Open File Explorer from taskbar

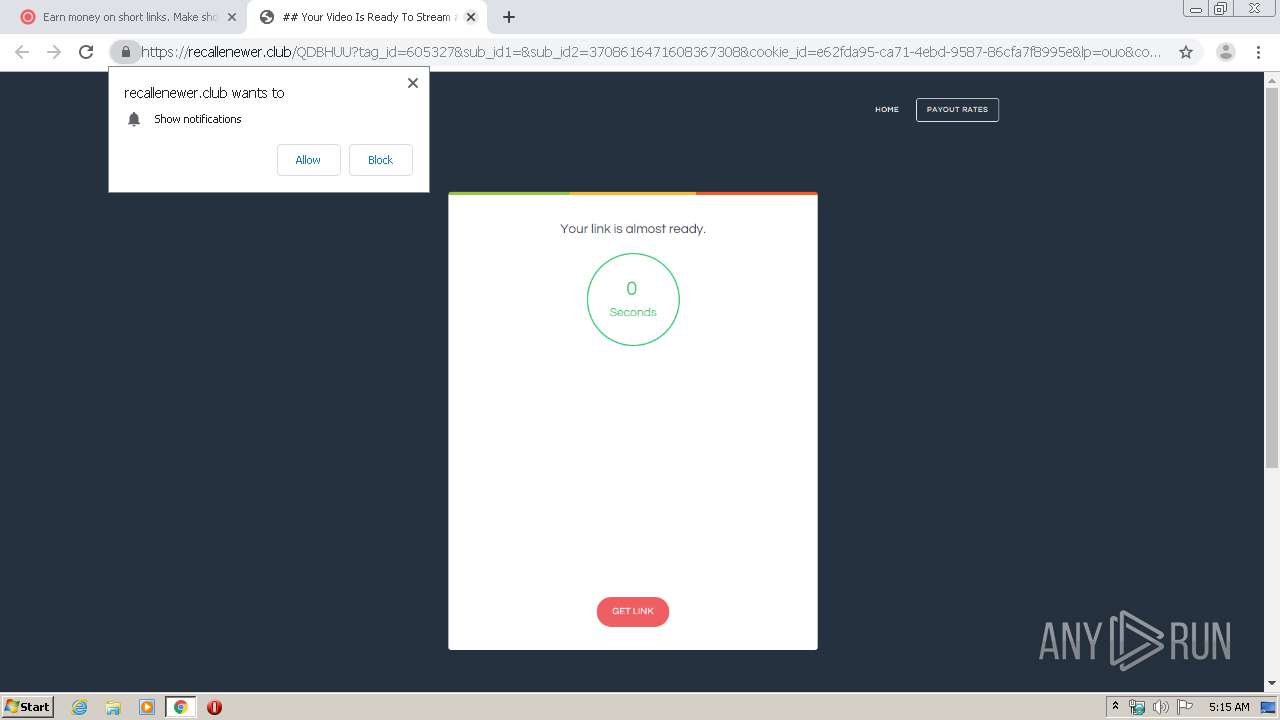pos(113,707)
